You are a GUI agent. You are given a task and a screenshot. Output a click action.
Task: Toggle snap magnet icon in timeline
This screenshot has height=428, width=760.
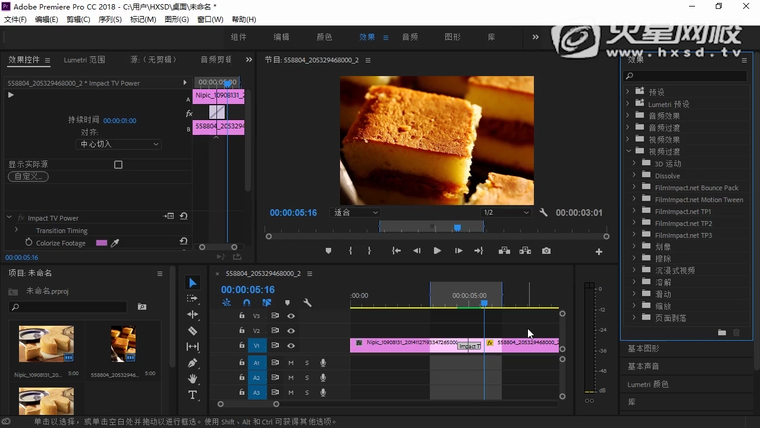(x=247, y=302)
